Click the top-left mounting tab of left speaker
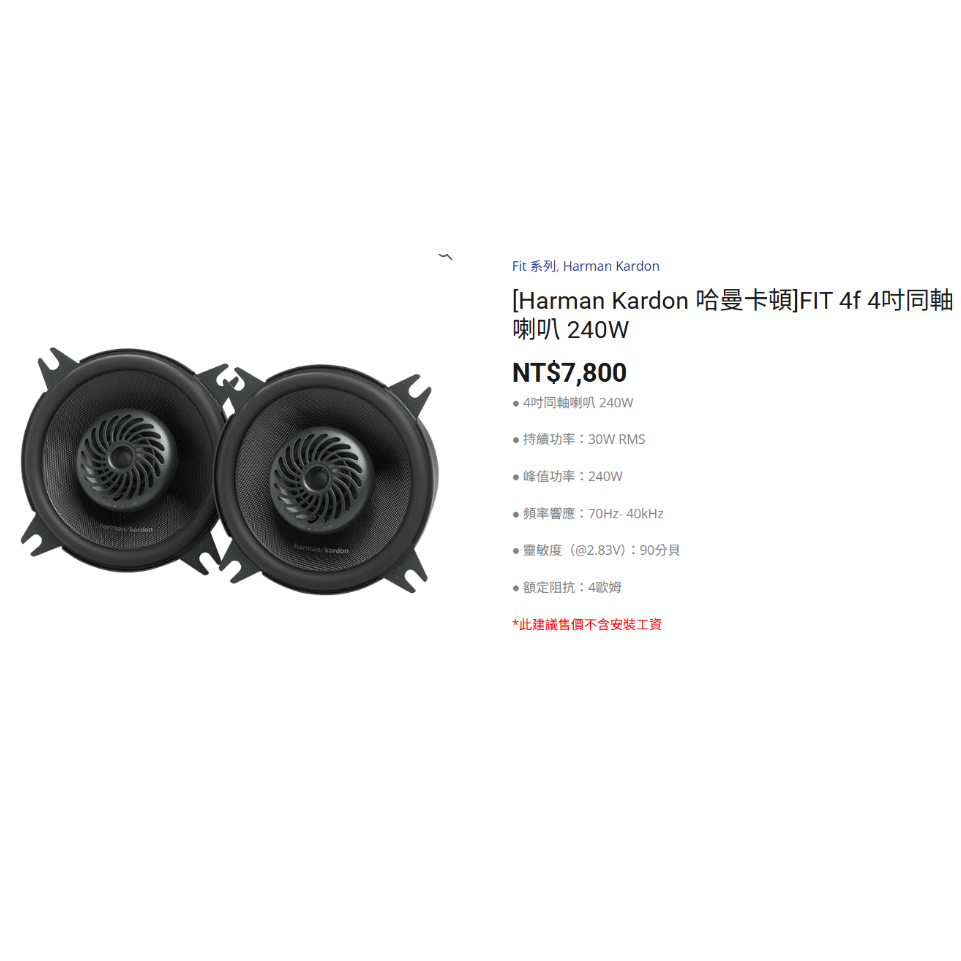Viewport: 961px width, 961px height. [x=56, y=366]
